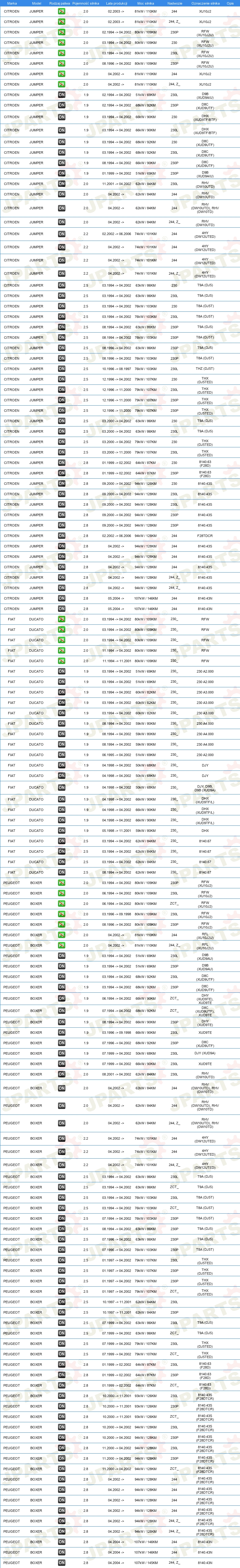Click ON icon in Citroen 2.2 02.2002 -> 06.2006 row
Image resolution: width=240 pixels, height=1568 pixels.
point(61,234)
